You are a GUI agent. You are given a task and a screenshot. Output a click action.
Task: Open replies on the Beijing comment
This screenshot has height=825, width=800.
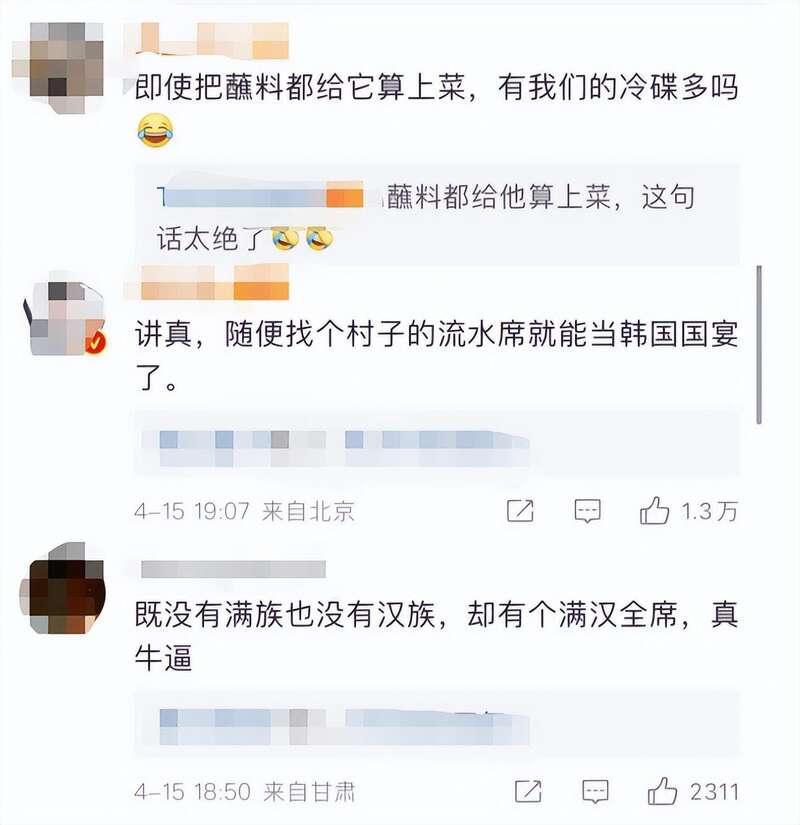click(x=587, y=511)
